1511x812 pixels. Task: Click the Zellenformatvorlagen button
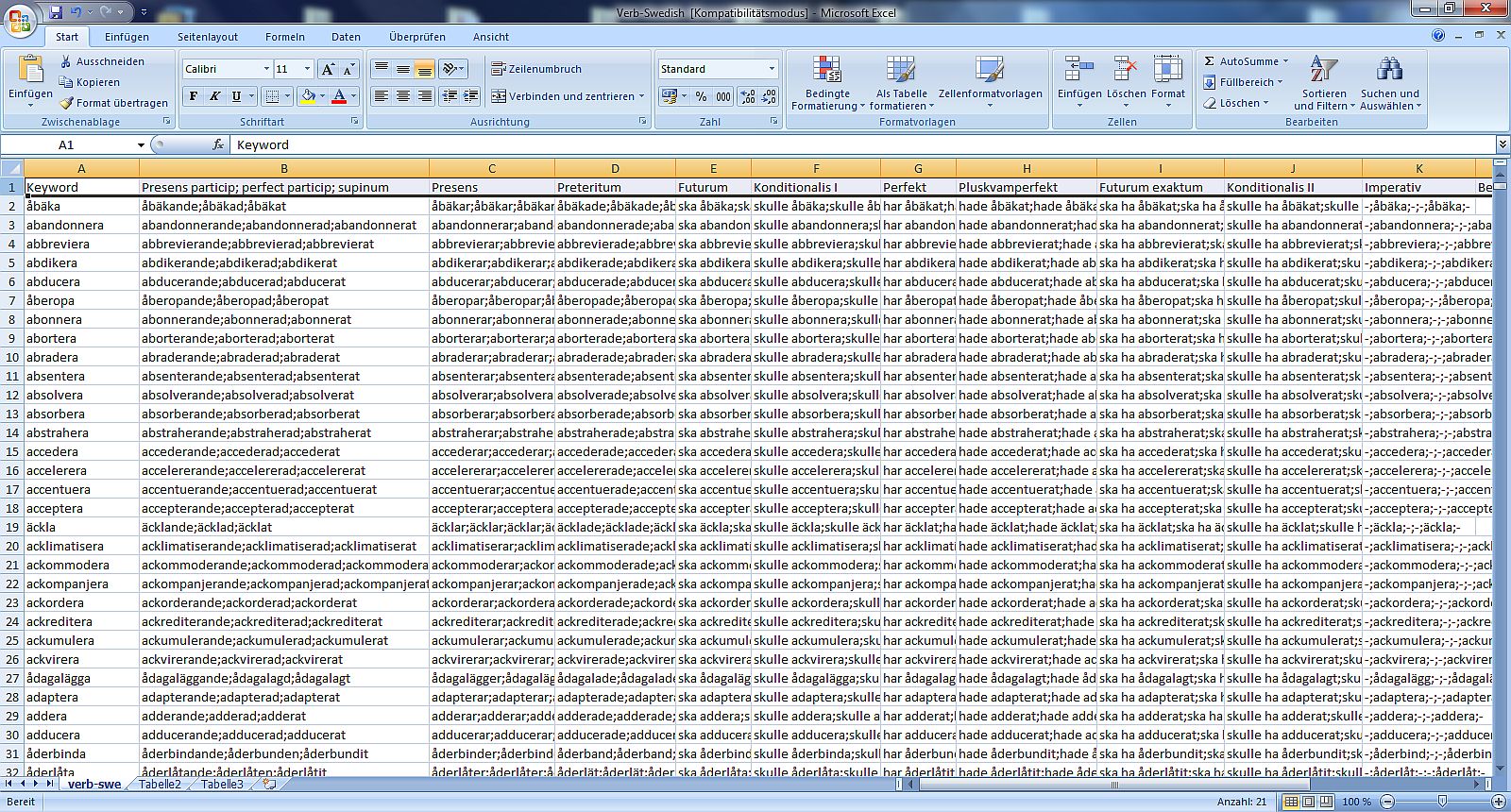tap(990, 80)
